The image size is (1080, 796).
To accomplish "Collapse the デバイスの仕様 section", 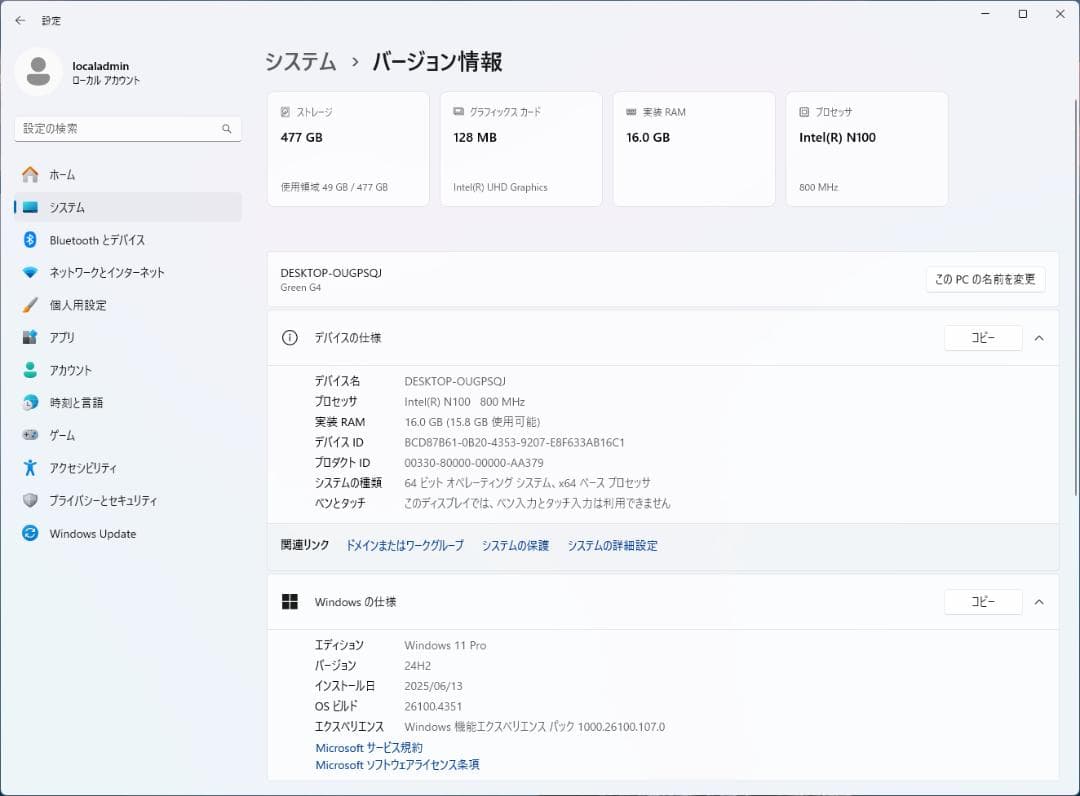I will click(x=1038, y=337).
